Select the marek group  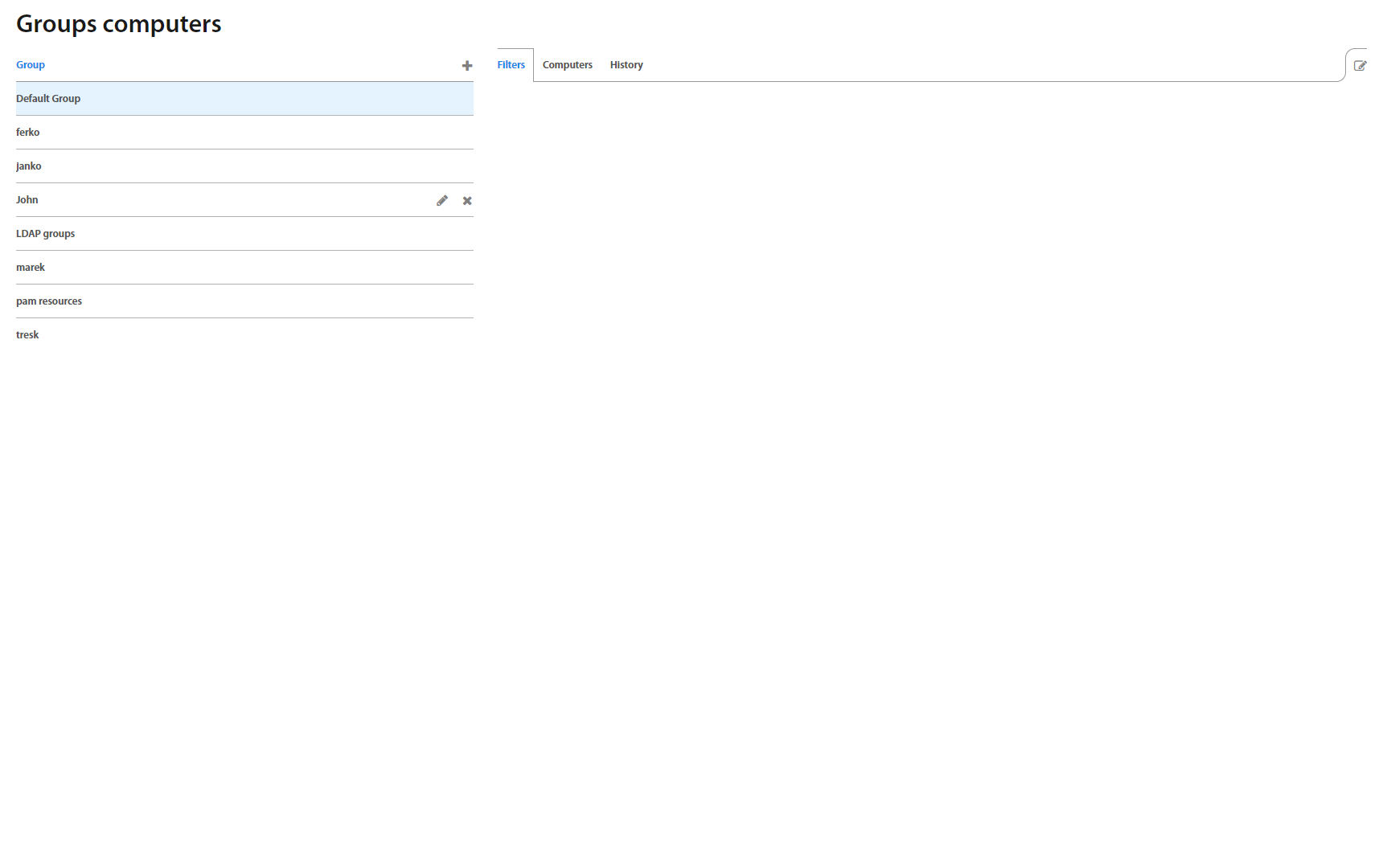(31, 268)
